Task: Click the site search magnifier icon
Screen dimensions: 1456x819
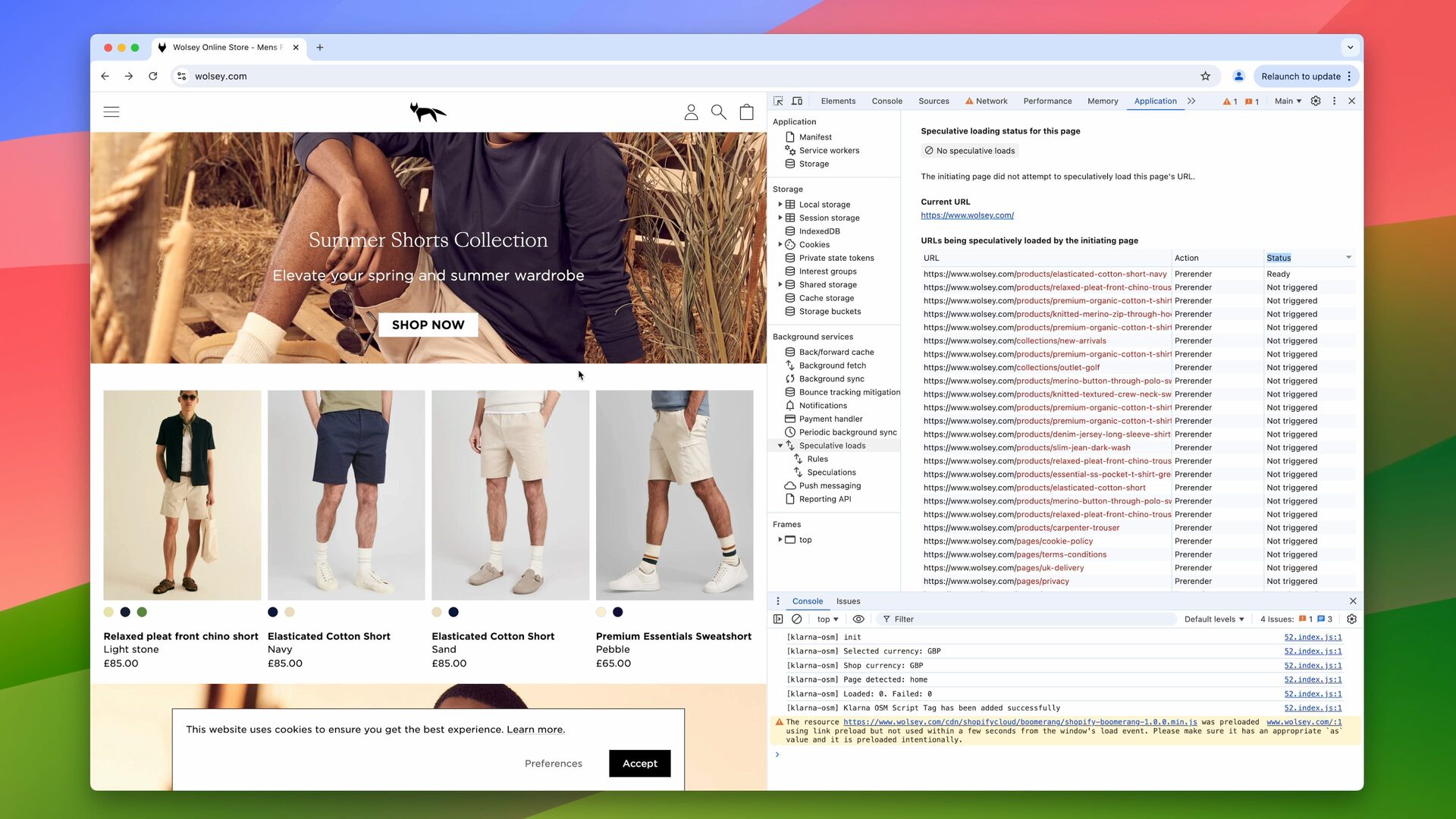Action: (718, 112)
